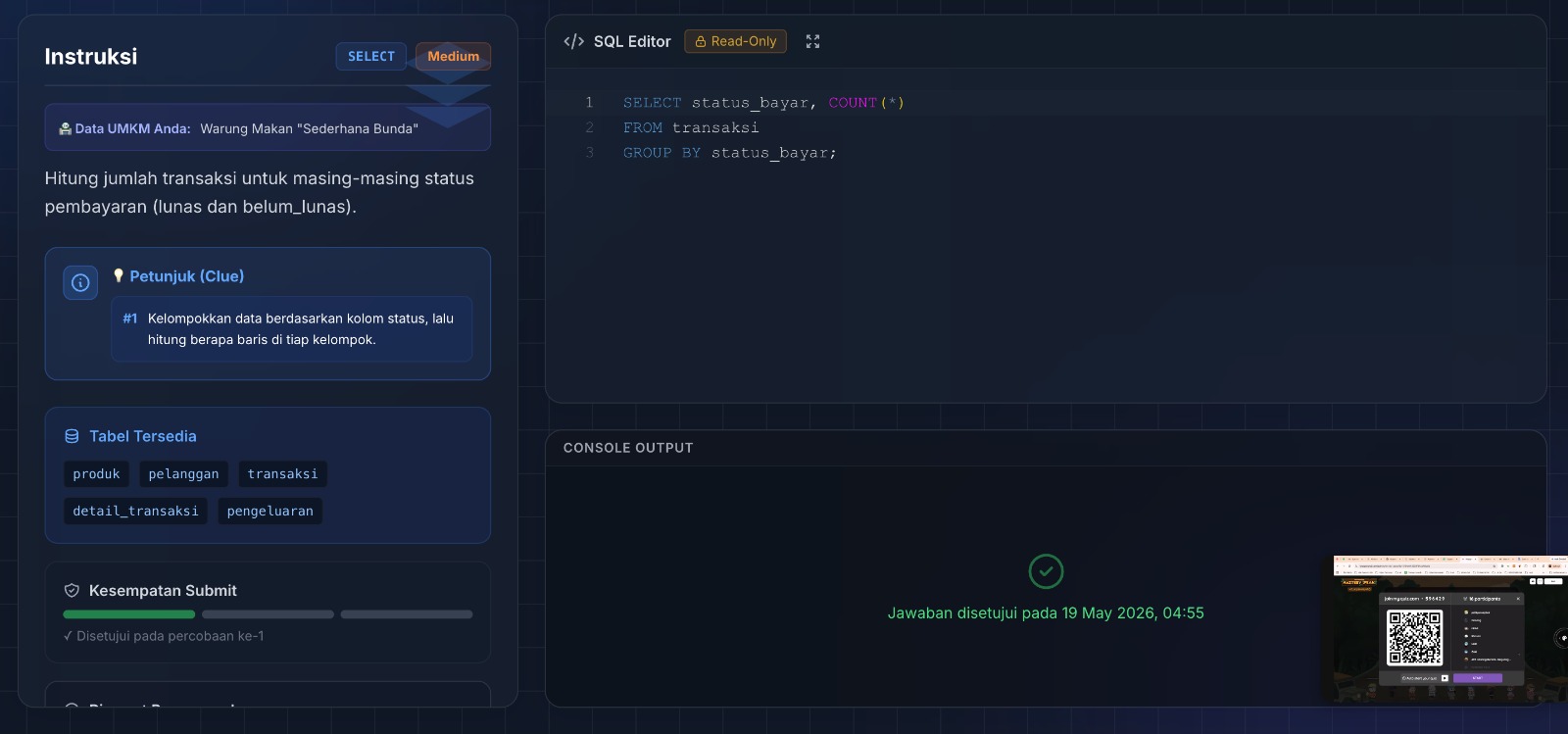Click 'Tabel Tersedia' heading

(x=143, y=436)
